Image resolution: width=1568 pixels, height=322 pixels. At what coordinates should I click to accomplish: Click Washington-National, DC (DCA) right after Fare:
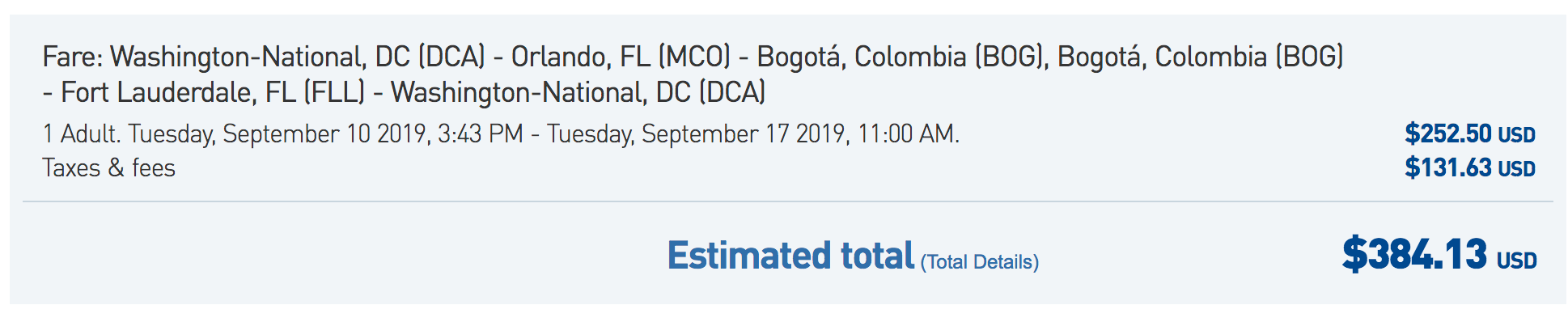coord(298,57)
